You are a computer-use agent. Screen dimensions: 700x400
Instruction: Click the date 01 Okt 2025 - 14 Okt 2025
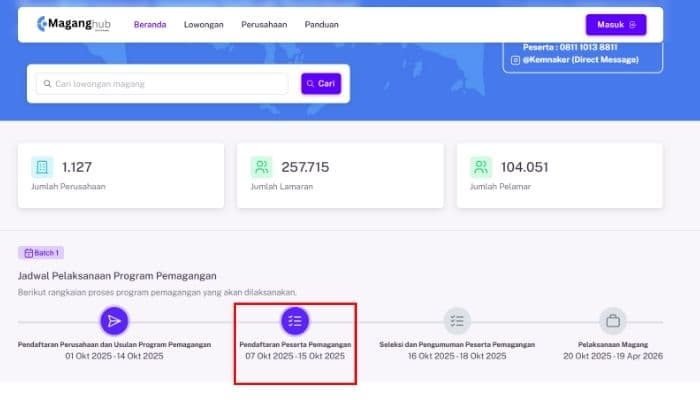(x=114, y=356)
